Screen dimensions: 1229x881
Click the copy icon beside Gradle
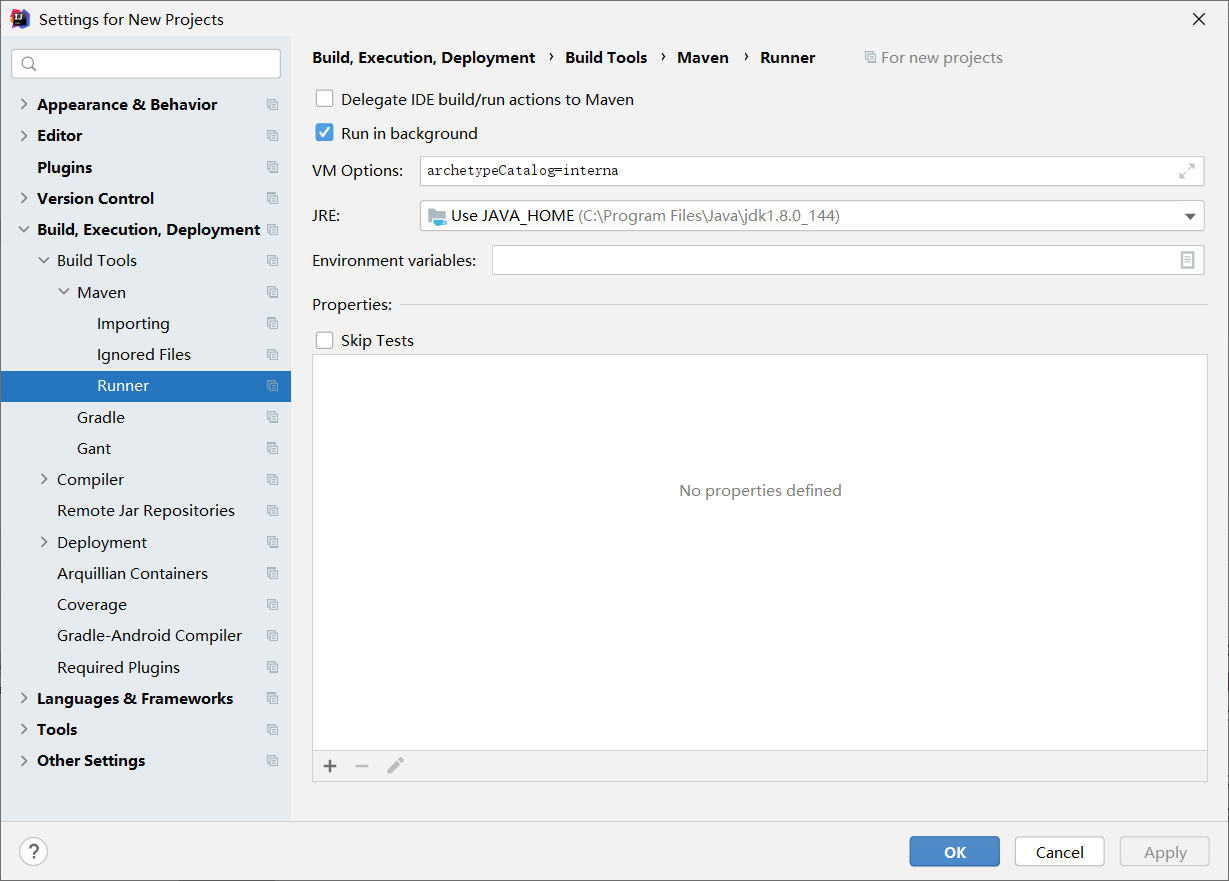point(272,417)
